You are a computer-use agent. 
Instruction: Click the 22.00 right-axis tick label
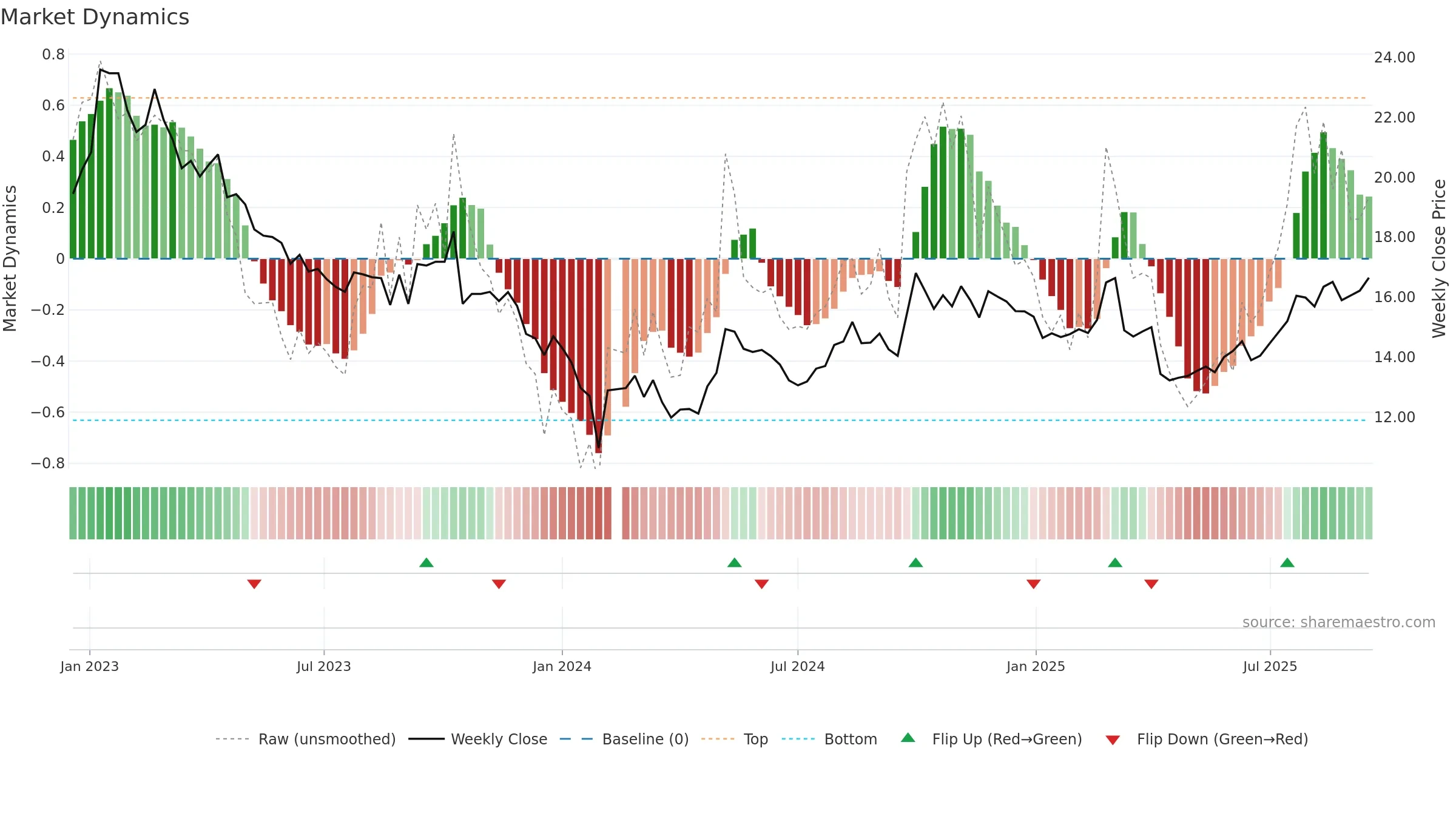coord(1395,118)
